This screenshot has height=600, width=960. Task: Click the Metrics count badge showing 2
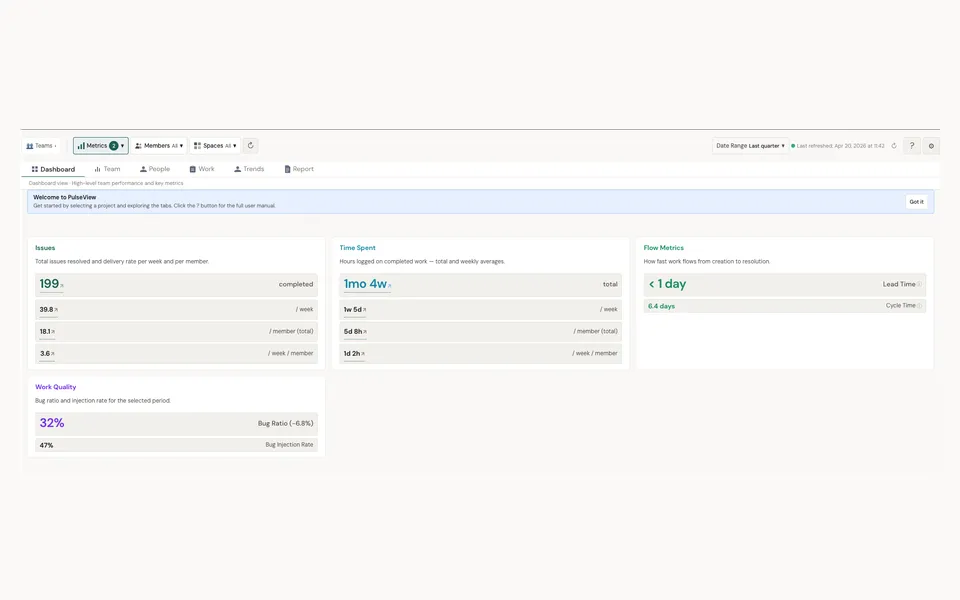pos(113,146)
